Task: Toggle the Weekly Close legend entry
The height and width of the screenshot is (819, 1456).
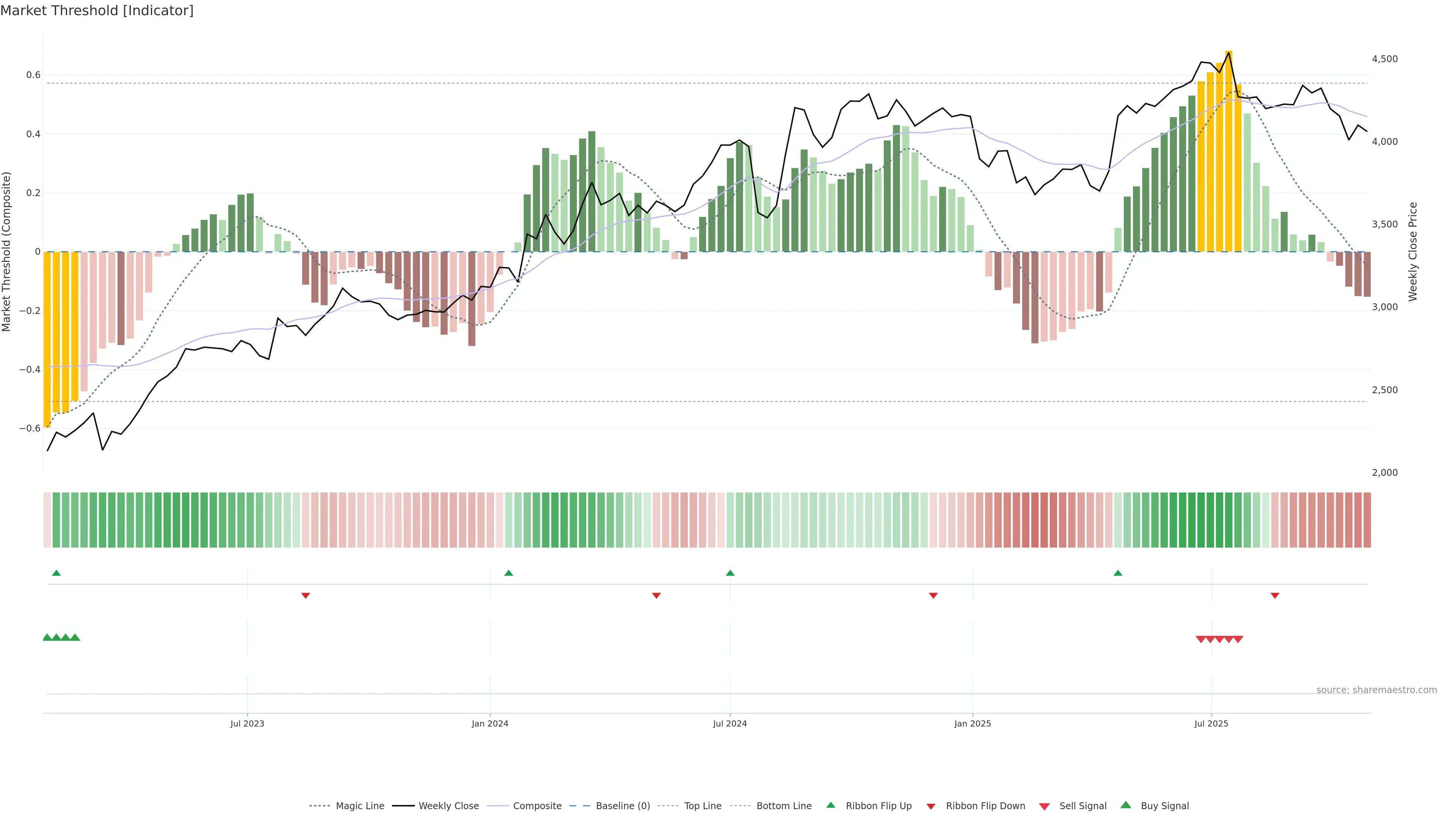Action: point(448,806)
